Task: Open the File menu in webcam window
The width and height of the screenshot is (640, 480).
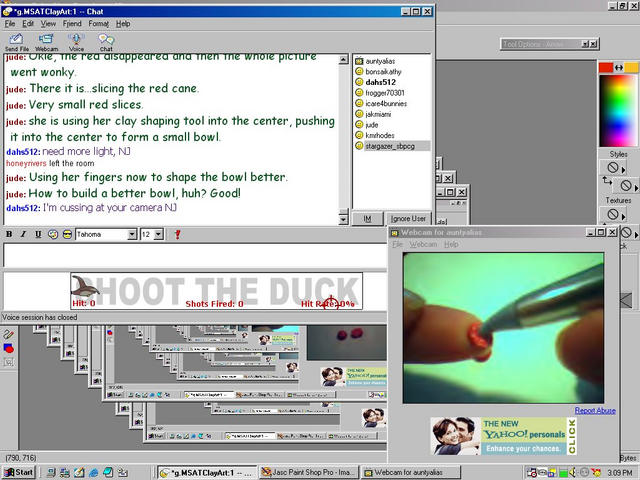Action: (398, 244)
